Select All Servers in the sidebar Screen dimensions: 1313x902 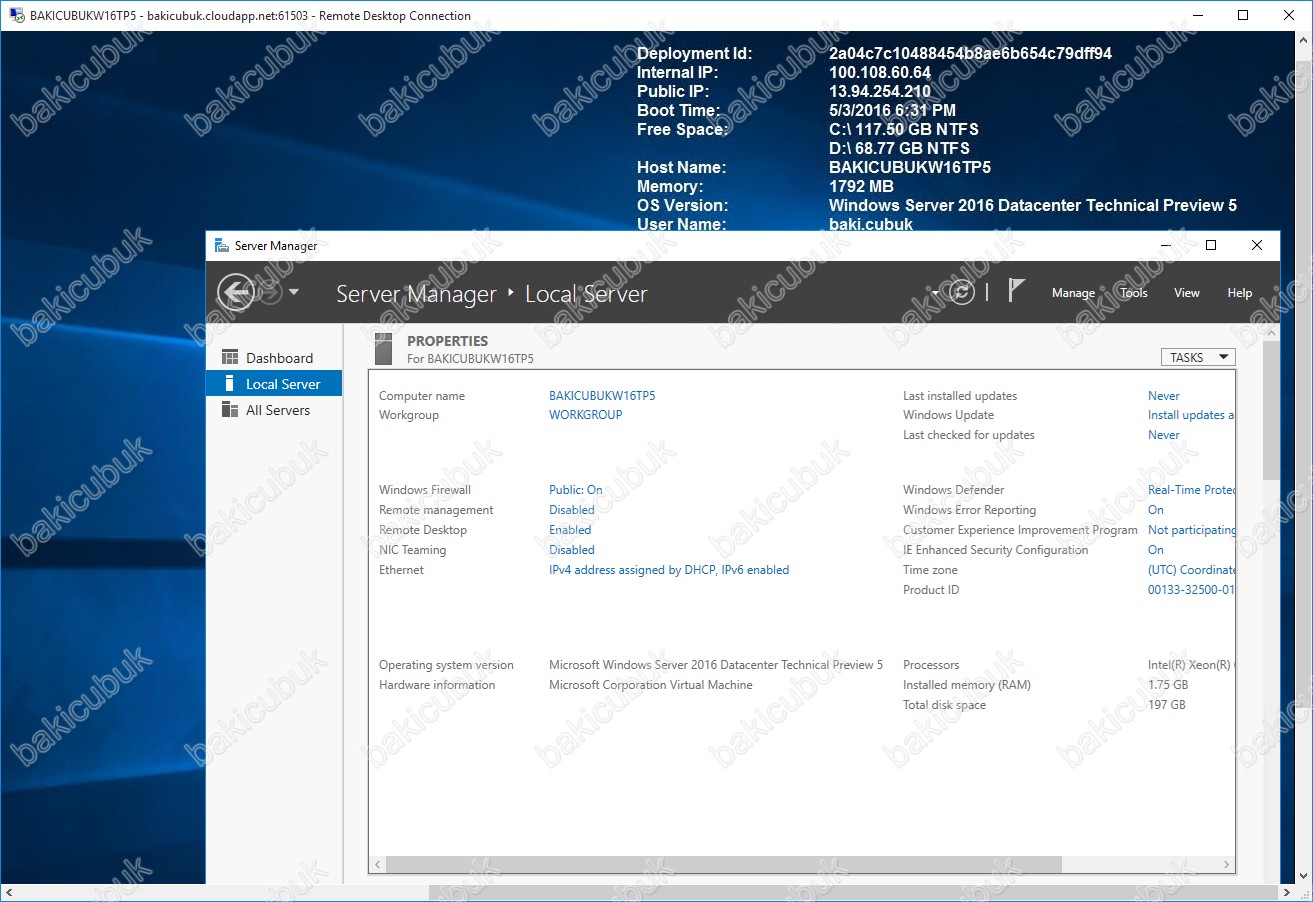(274, 410)
